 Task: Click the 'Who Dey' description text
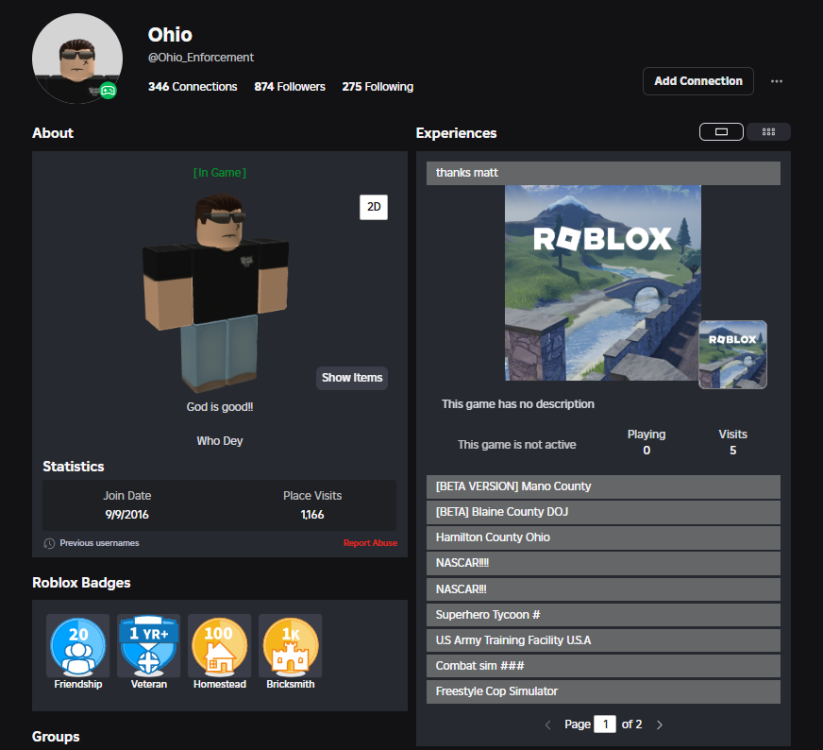pyautogui.click(x=219, y=441)
